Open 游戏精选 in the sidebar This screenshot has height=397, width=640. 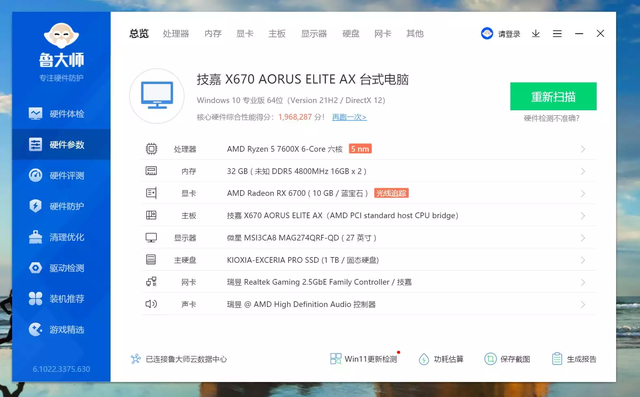pyautogui.click(x=61, y=330)
